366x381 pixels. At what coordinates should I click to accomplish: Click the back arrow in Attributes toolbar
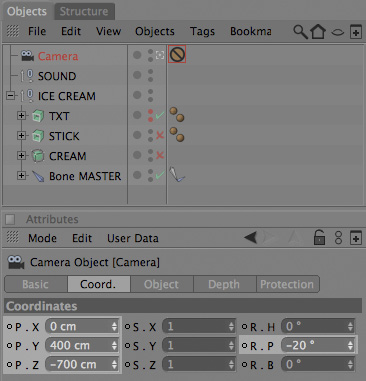(x=250, y=238)
